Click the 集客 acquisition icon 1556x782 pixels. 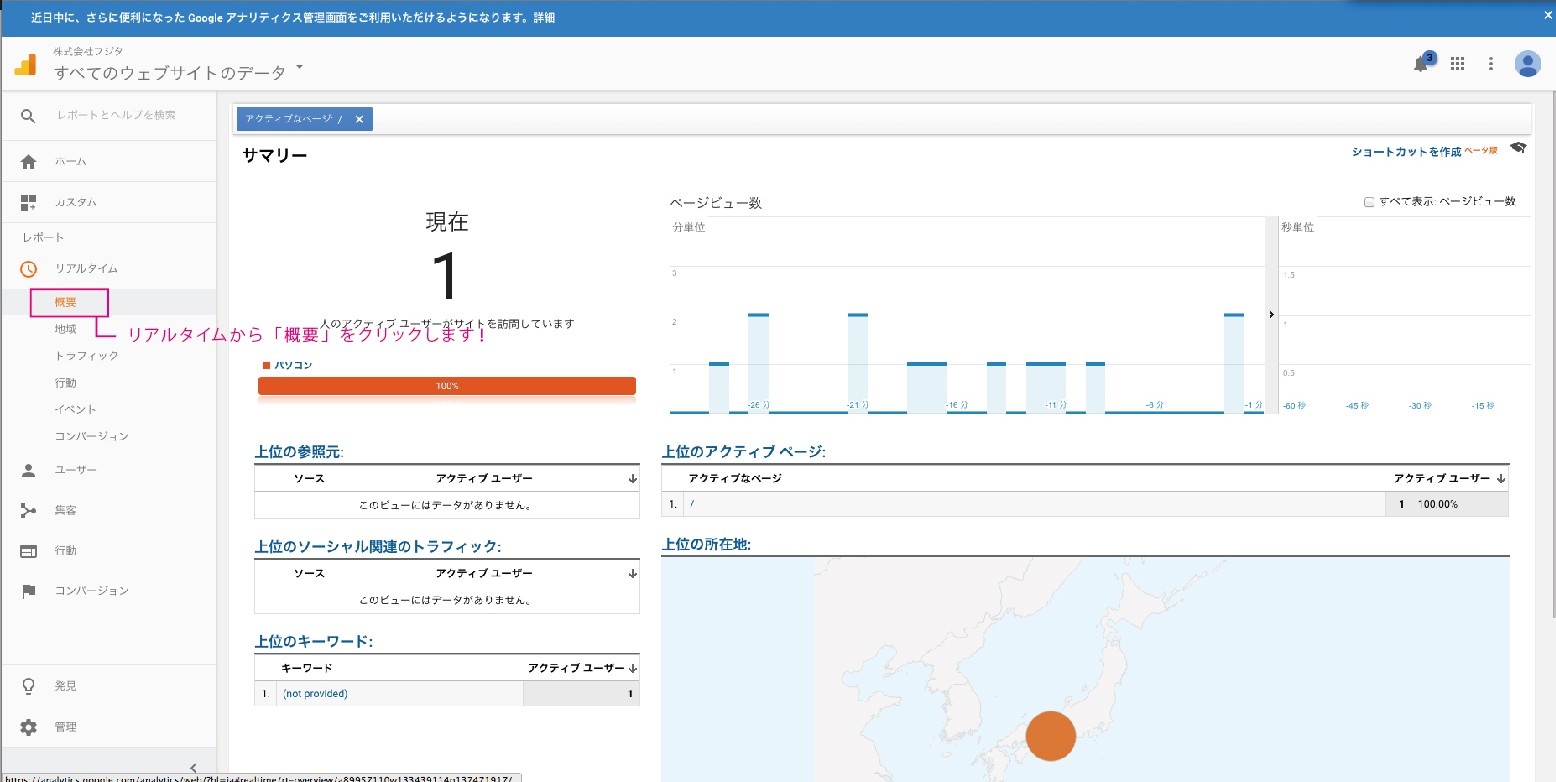28,511
